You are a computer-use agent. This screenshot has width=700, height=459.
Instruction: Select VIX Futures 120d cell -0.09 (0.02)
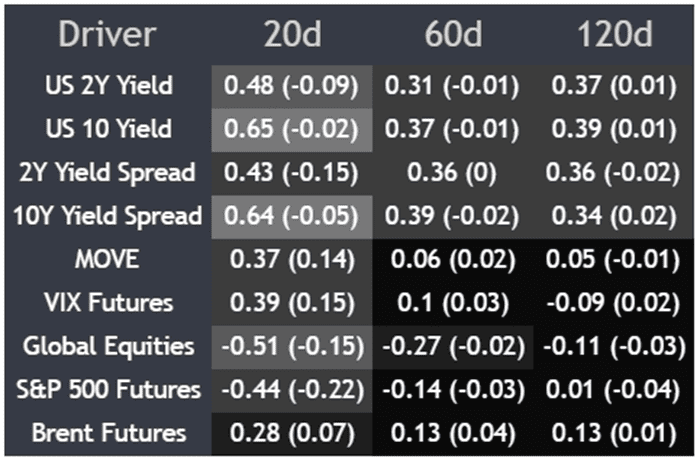(614, 302)
